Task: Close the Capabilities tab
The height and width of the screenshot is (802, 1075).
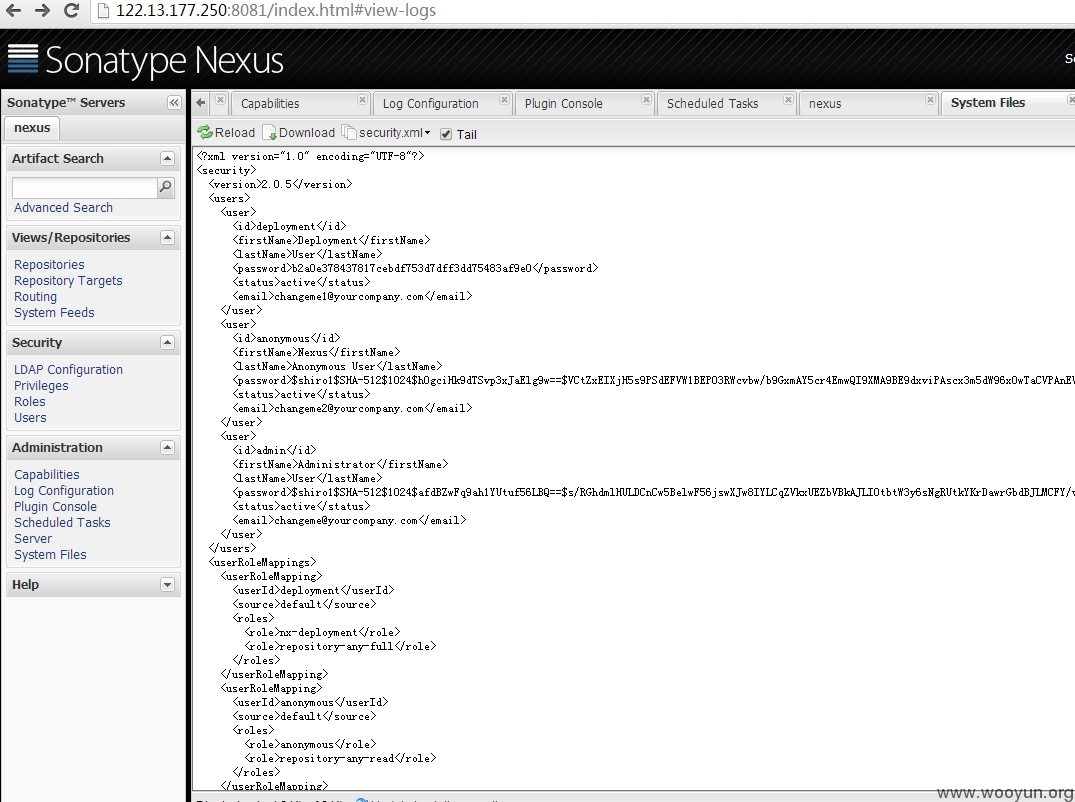Action: tap(362, 99)
